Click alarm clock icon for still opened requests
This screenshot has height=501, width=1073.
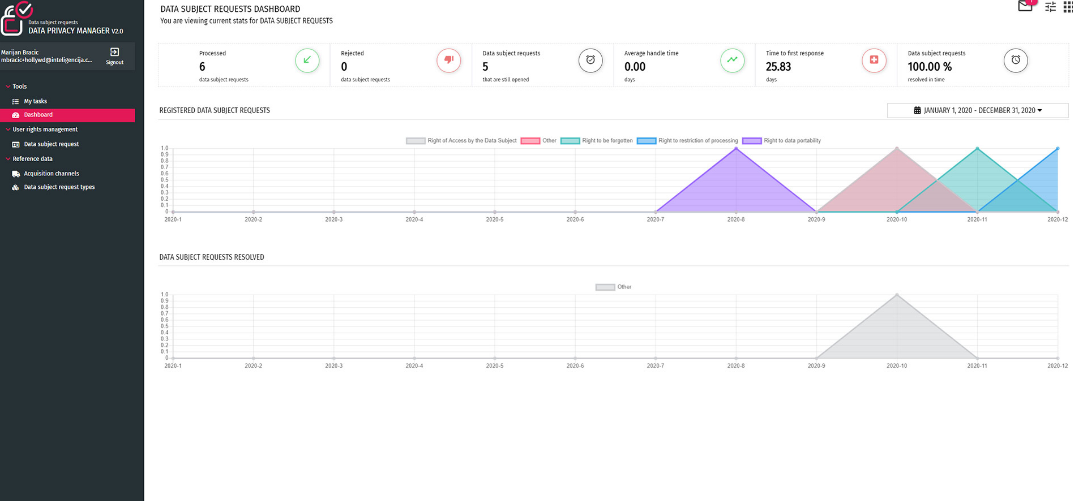pos(591,60)
